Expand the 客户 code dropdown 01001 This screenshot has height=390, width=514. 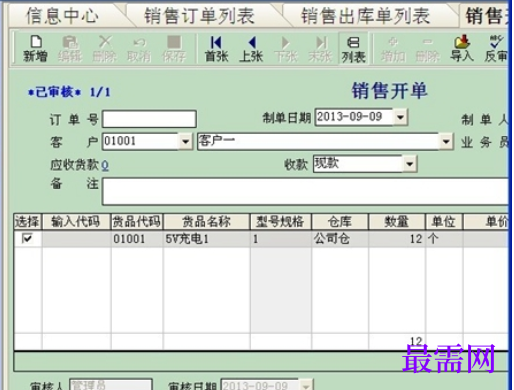pos(186,141)
